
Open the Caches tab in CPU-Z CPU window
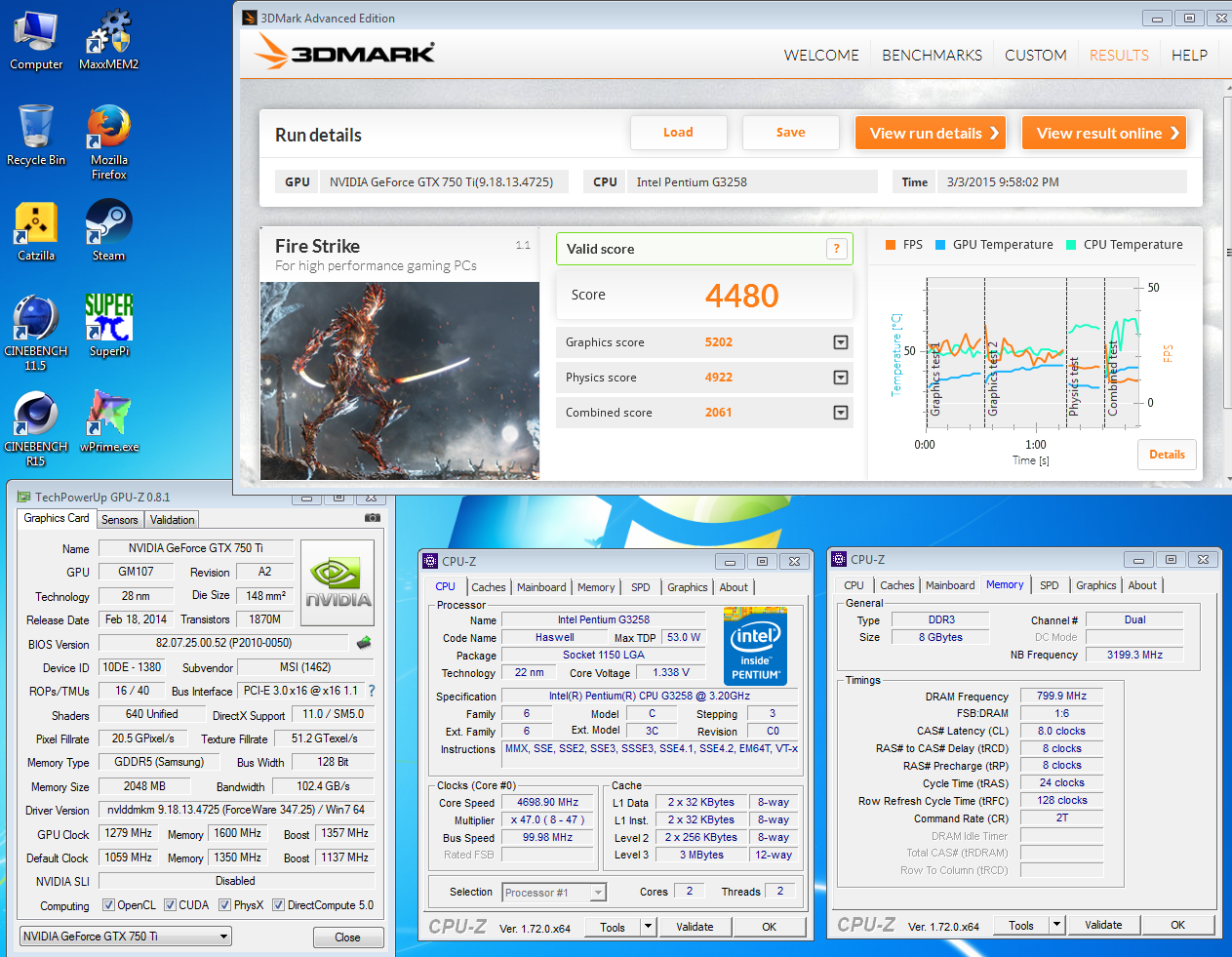click(489, 587)
